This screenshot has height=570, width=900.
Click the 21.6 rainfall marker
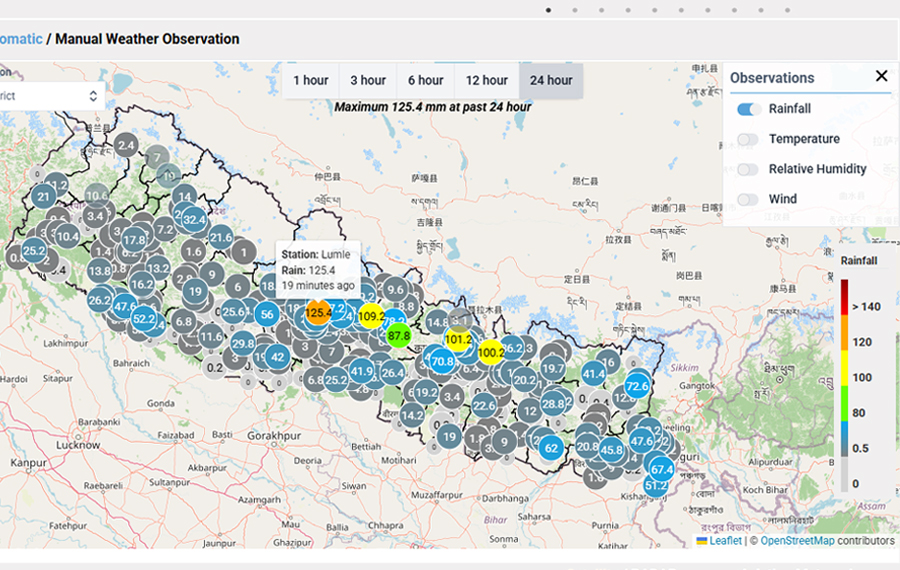pyautogui.click(x=221, y=237)
